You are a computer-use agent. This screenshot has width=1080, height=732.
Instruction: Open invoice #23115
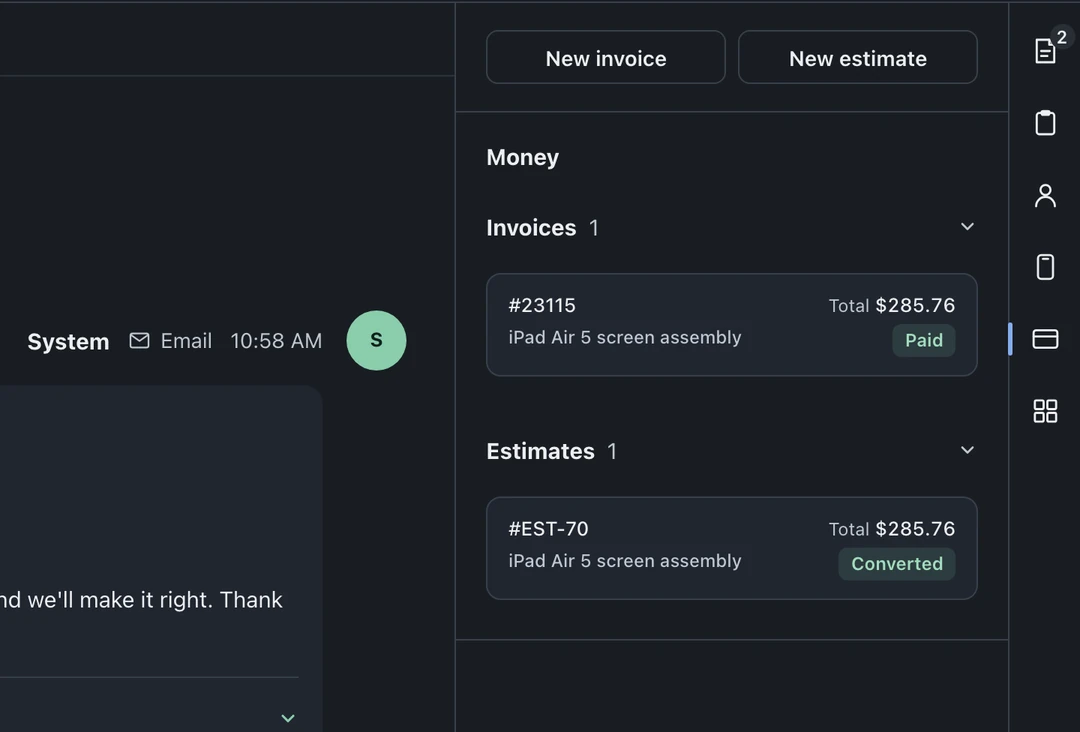coord(731,325)
